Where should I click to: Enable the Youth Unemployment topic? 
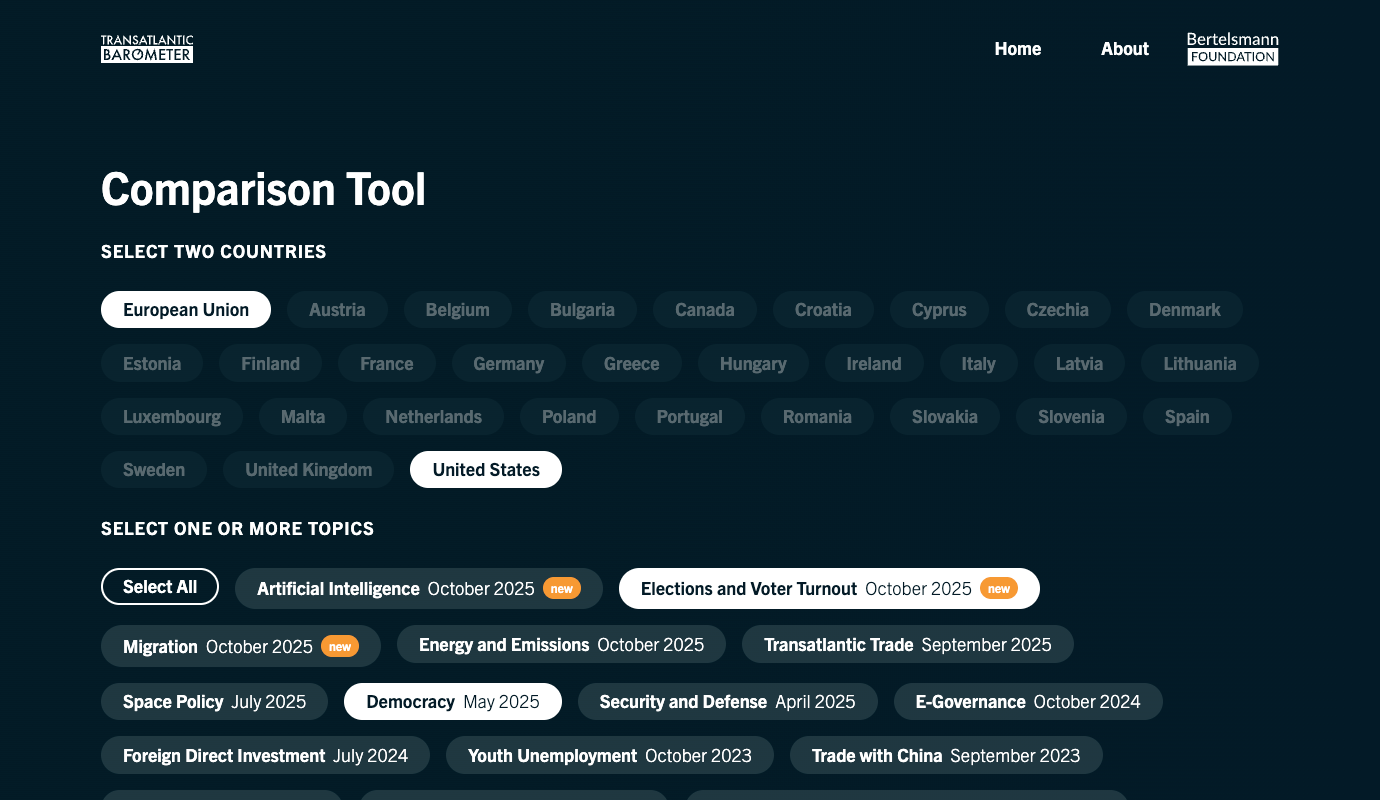(609, 756)
